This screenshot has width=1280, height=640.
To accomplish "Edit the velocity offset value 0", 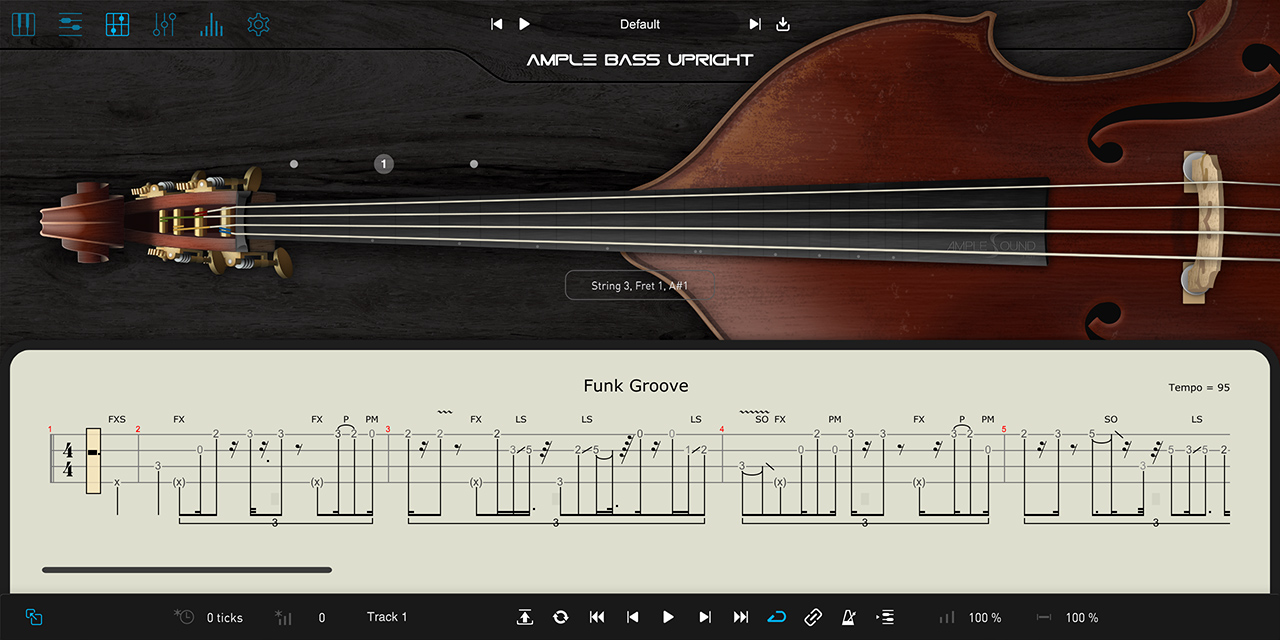I will (x=322, y=618).
